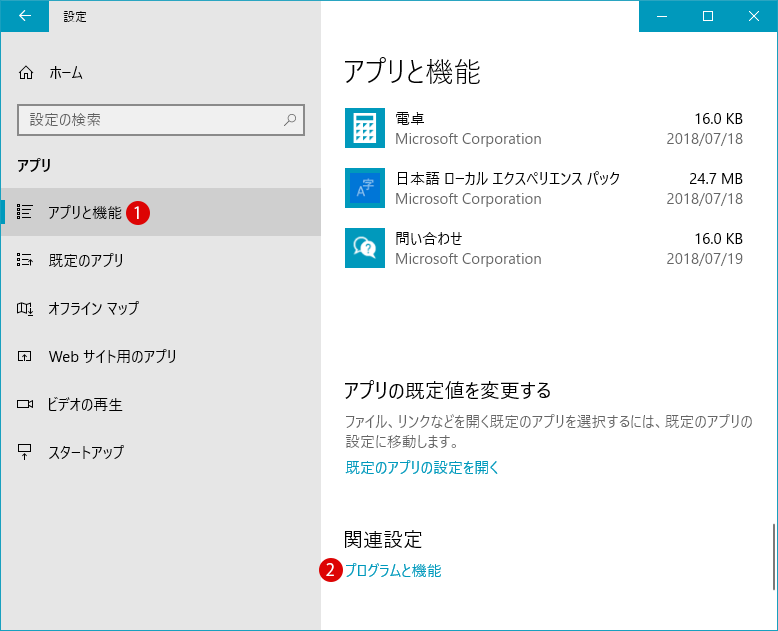The image size is (778, 631).
Task: Open プログラムと機能 link
Action: pyautogui.click(x=393, y=570)
